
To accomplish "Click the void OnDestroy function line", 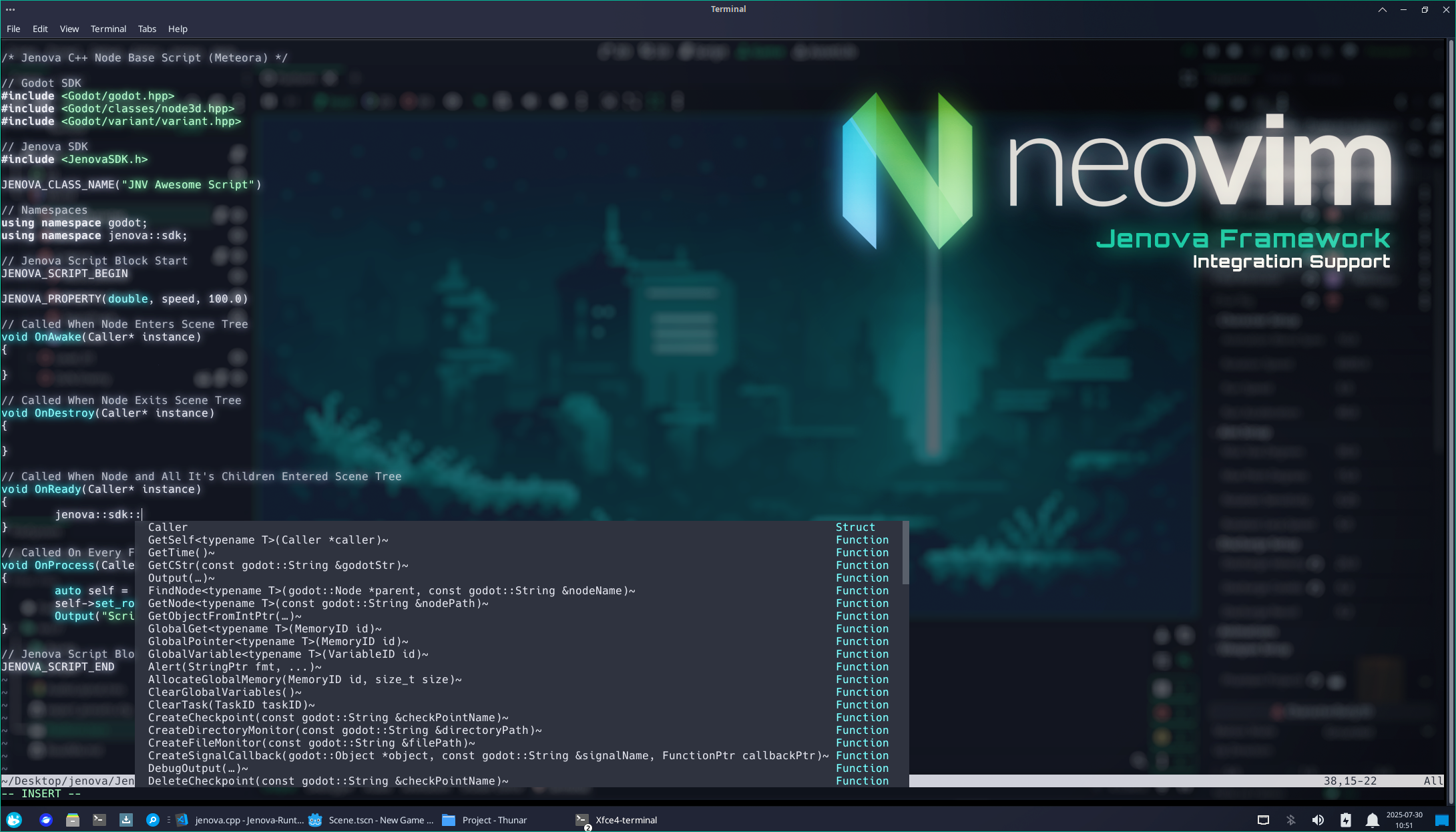I will pos(108,413).
